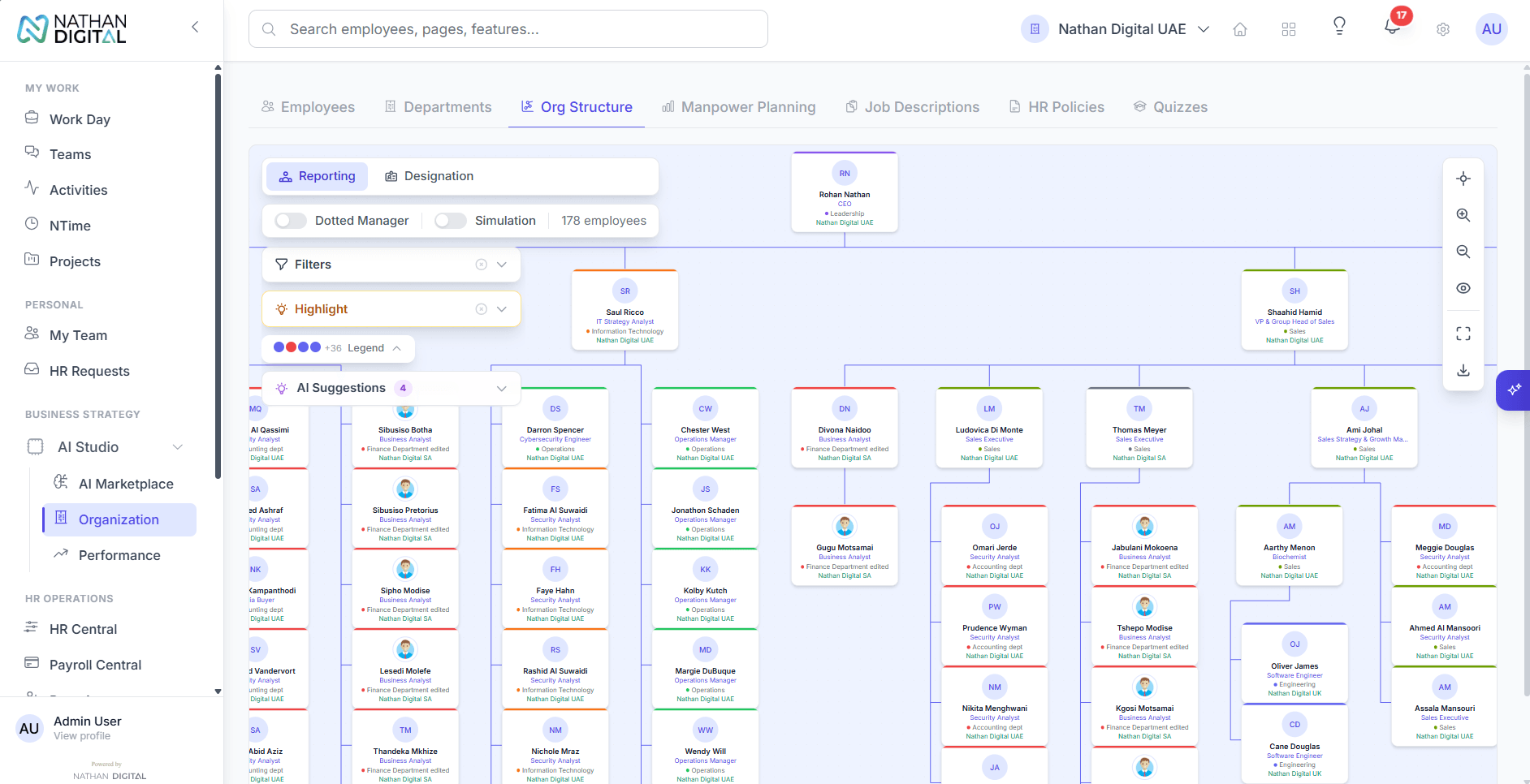
Task: Clear the Filters selection icon
Action: point(481,265)
